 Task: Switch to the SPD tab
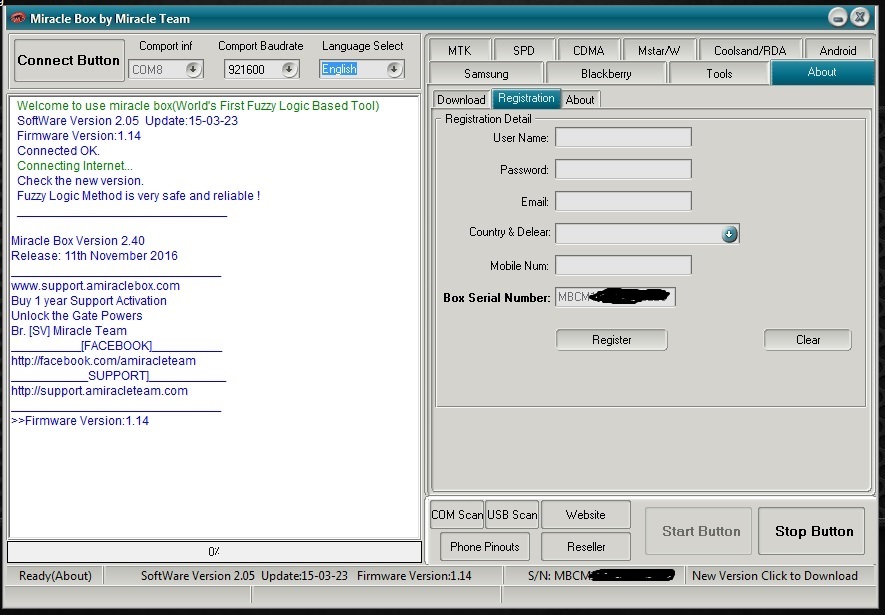[x=524, y=50]
